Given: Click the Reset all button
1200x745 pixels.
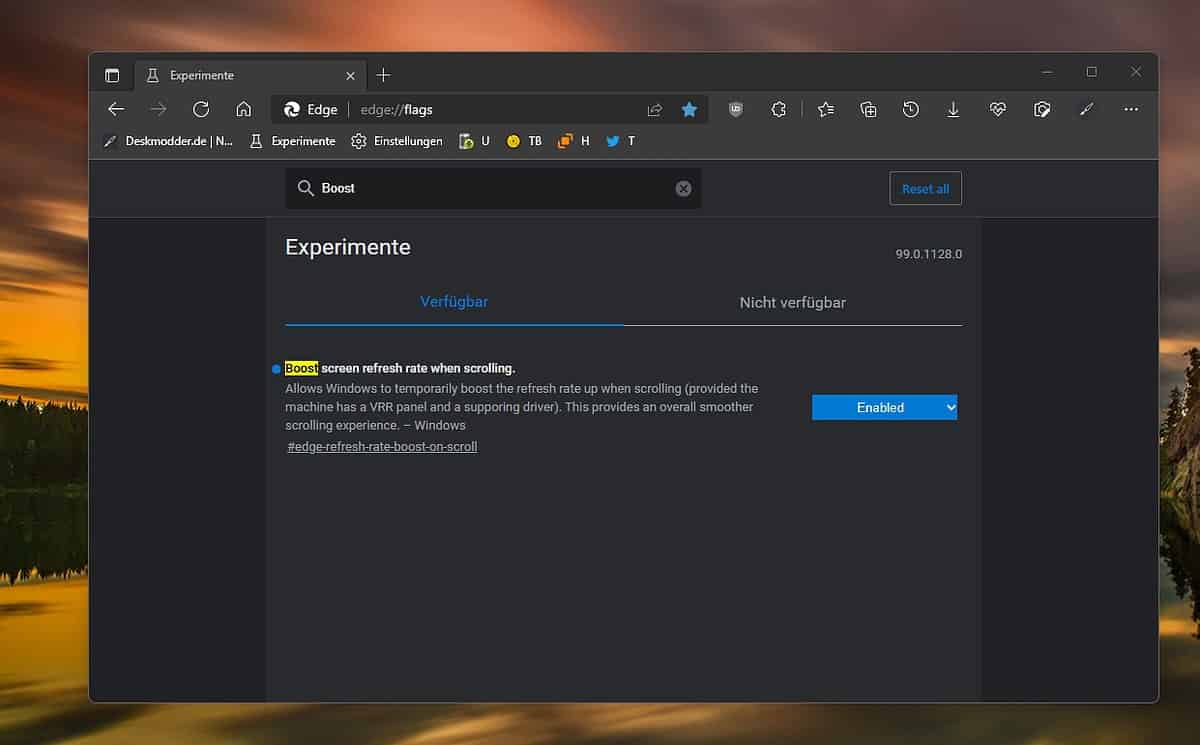Looking at the screenshot, I should [925, 188].
